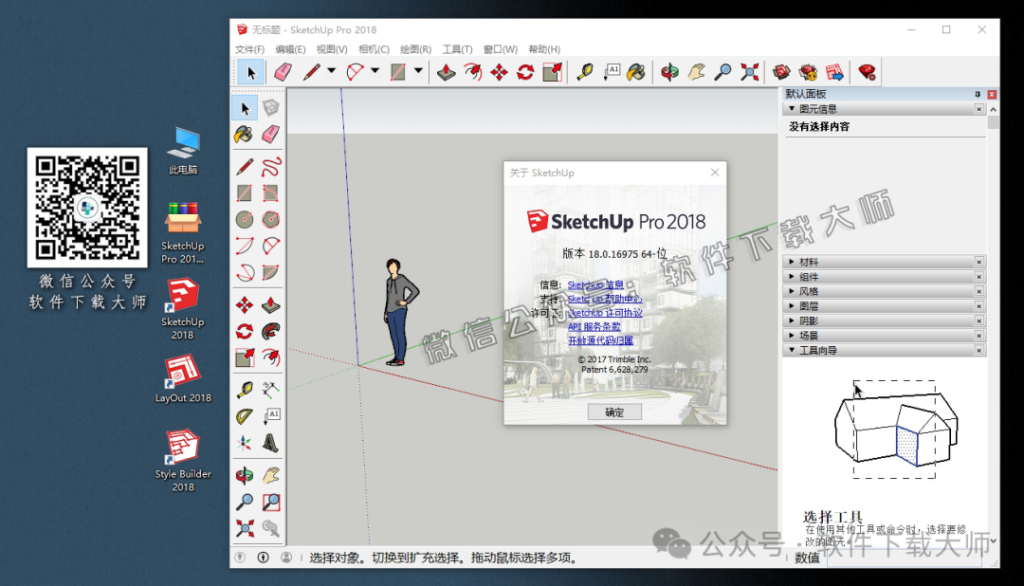Select the Rotate tool
1024x586 pixels.
click(x=525, y=71)
